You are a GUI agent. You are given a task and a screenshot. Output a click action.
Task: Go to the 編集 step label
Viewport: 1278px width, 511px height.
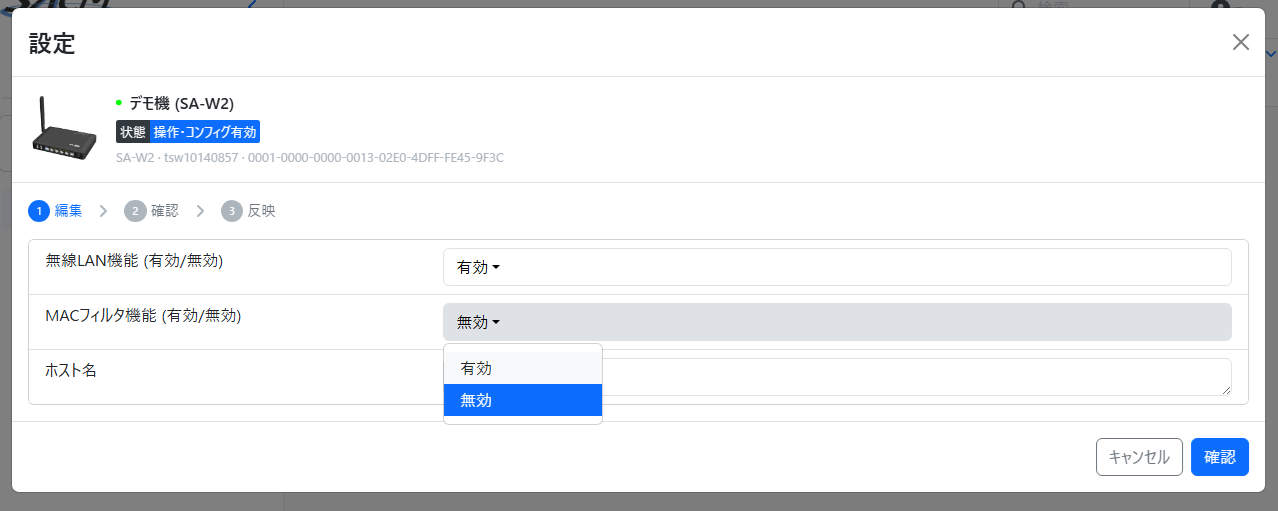point(69,211)
